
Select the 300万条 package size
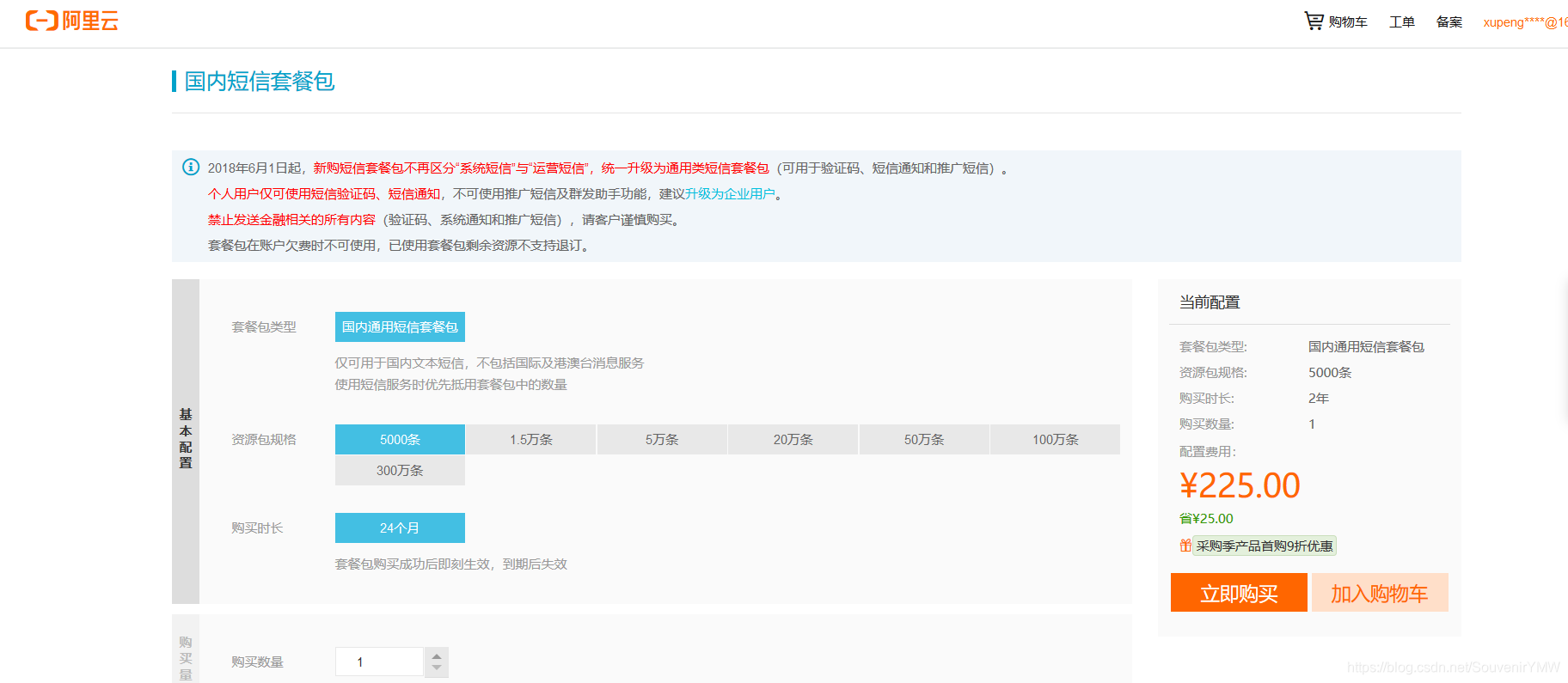point(400,470)
